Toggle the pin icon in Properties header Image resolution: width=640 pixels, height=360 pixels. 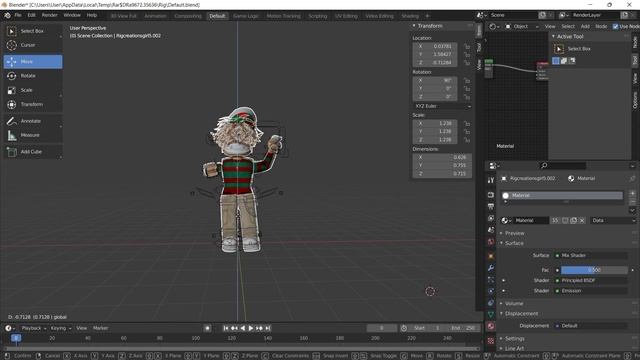(x=632, y=178)
